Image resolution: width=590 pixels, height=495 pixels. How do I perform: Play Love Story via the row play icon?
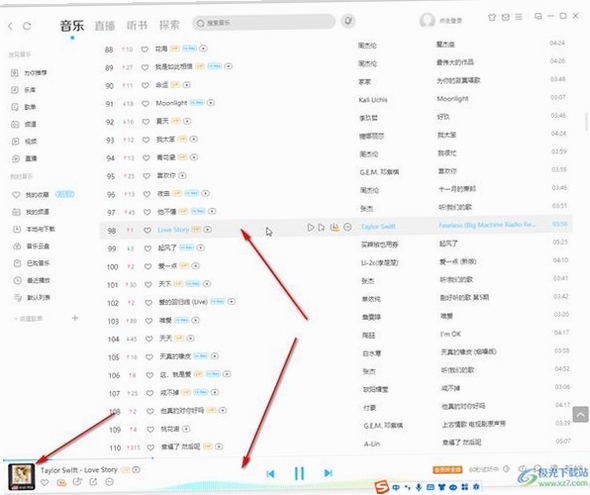[310, 227]
